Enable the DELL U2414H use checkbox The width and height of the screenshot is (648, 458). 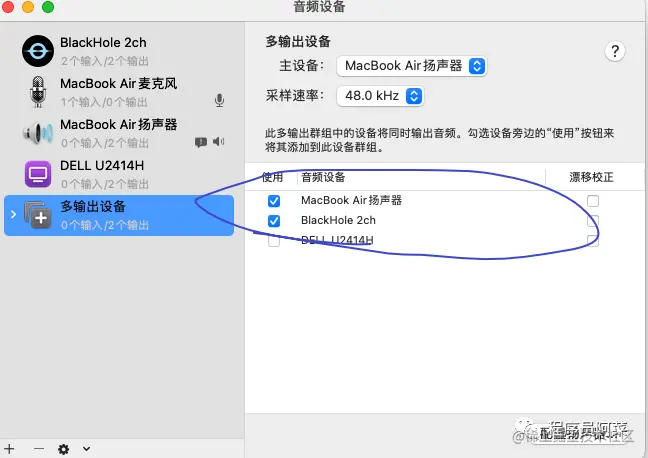pyautogui.click(x=274, y=241)
